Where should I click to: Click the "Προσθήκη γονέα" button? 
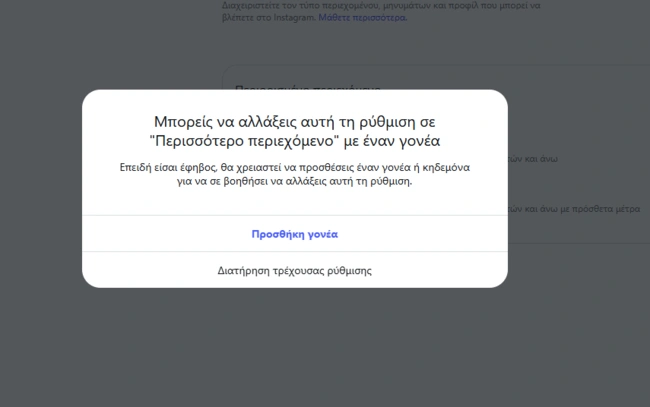[294, 234]
